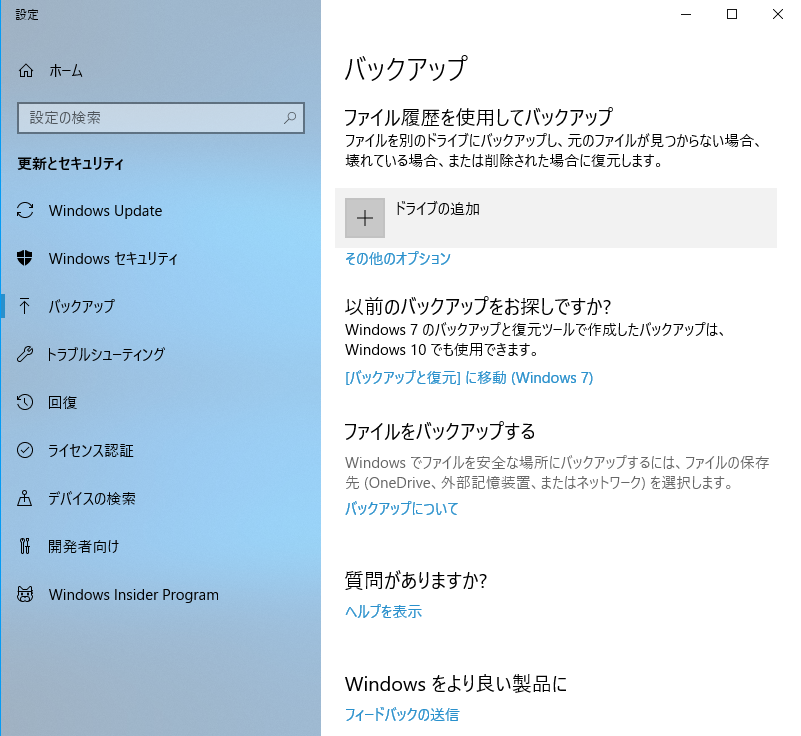Open トラブルシューティング settings

point(120,354)
